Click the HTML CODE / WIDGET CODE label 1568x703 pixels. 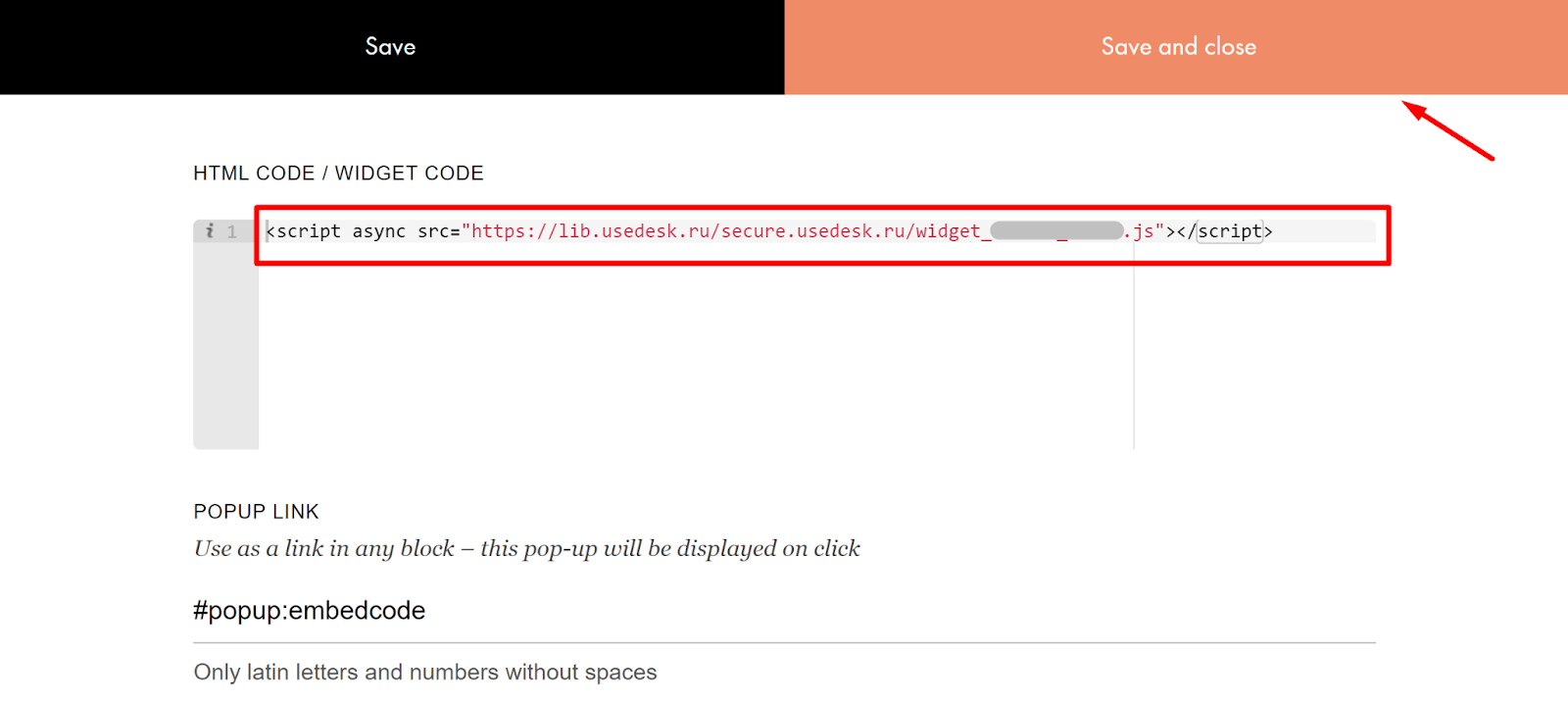pyautogui.click(x=338, y=174)
